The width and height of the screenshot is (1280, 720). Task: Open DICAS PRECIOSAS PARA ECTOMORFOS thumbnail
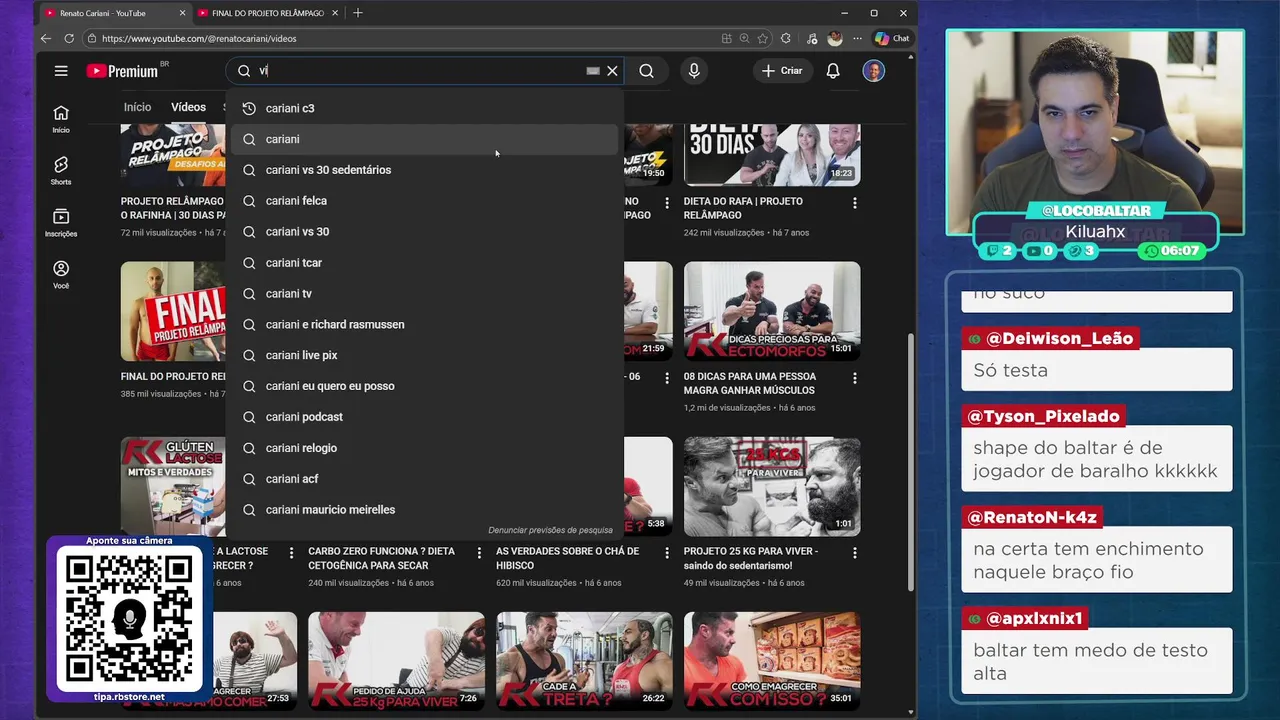click(x=772, y=311)
